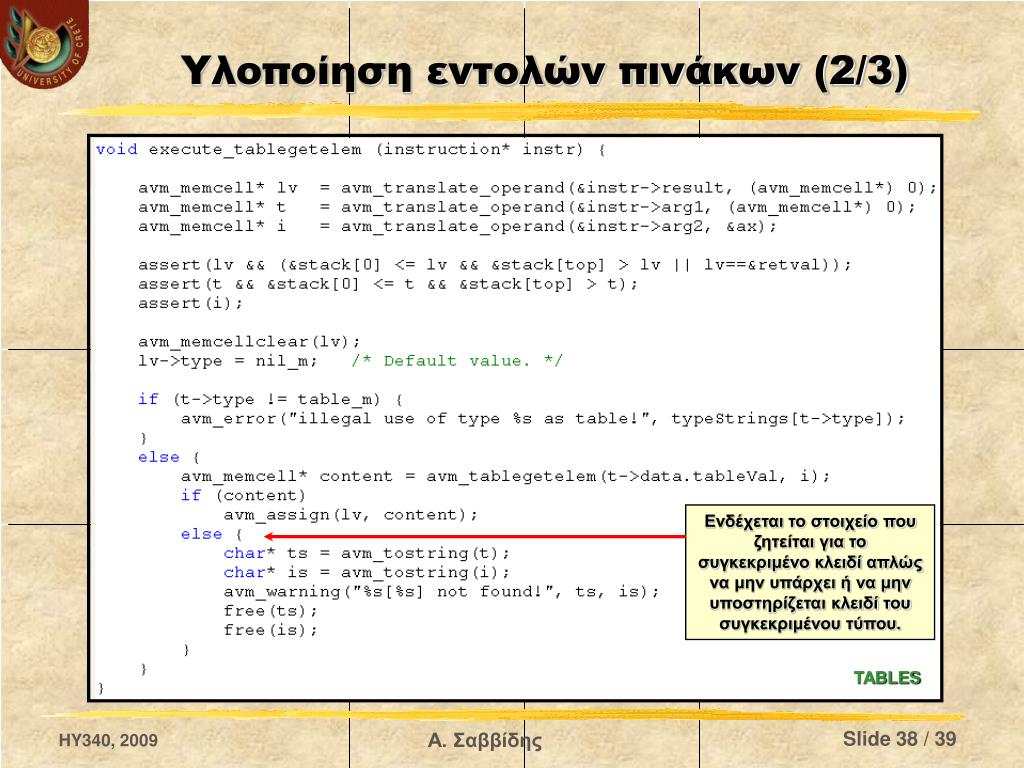1024x768 pixels.
Task: Click the 'char* ts = avm_tostring(t);' line
Action: point(366,553)
